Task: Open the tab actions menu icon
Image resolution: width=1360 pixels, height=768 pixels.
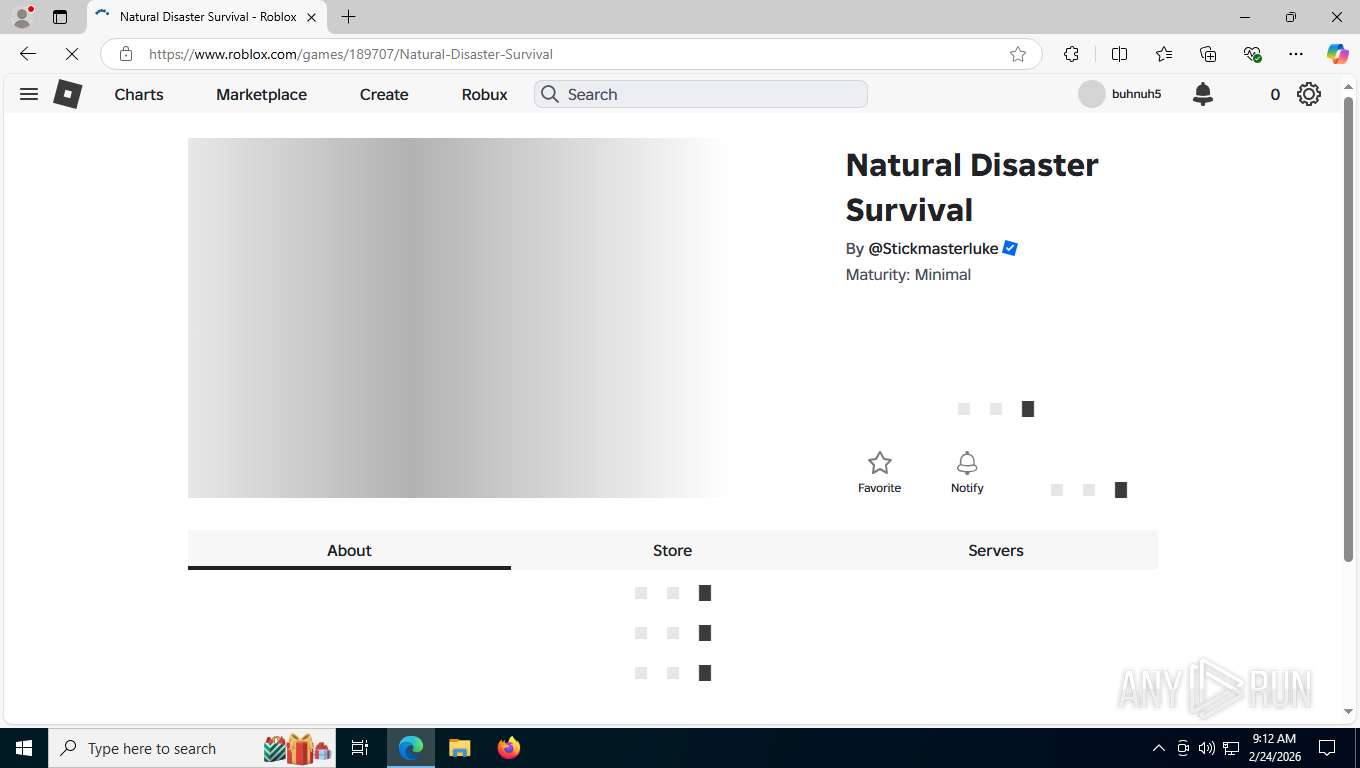Action: click(x=60, y=17)
